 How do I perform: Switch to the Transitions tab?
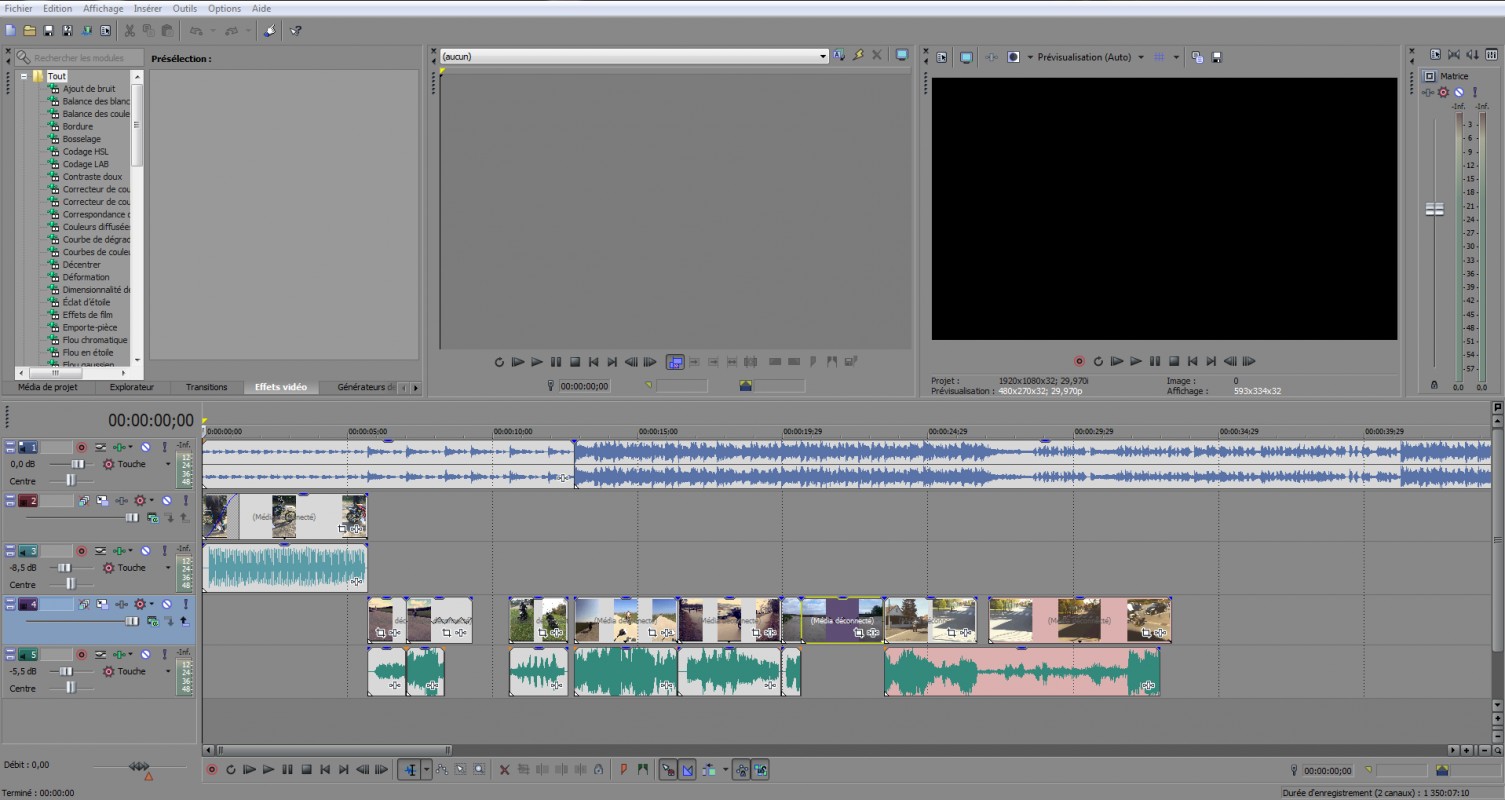(x=207, y=387)
